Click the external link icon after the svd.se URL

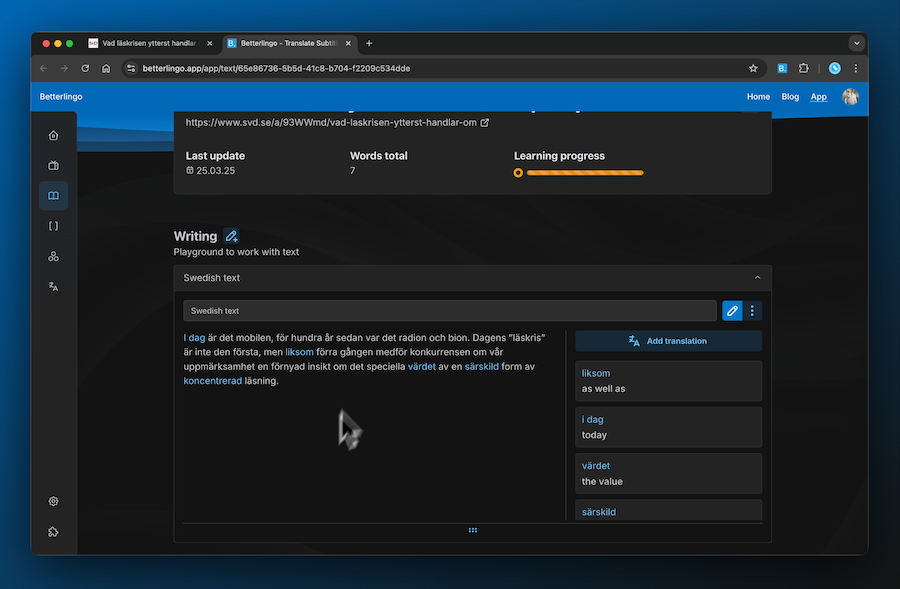pos(484,122)
